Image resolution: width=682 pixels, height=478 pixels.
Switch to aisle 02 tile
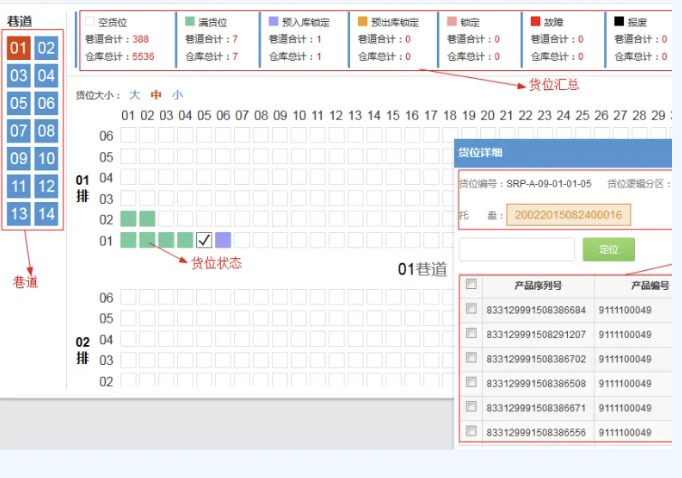(x=46, y=48)
